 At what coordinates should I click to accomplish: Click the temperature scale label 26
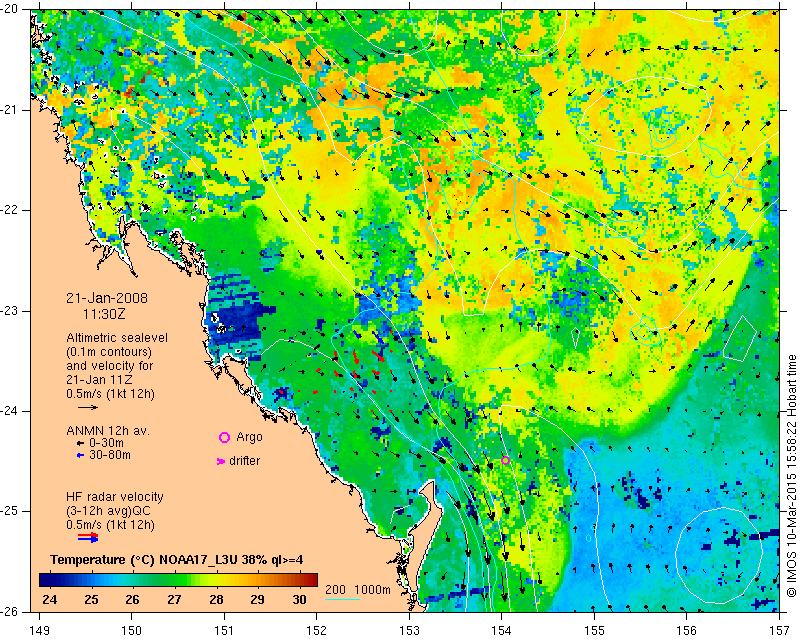coord(133,599)
